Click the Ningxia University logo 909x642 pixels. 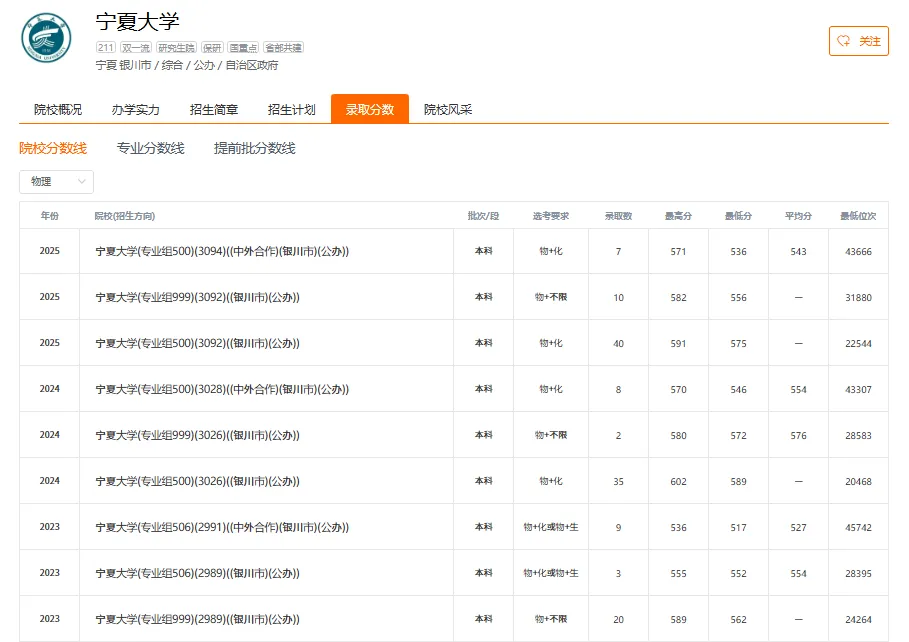pyautogui.click(x=46, y=38)
